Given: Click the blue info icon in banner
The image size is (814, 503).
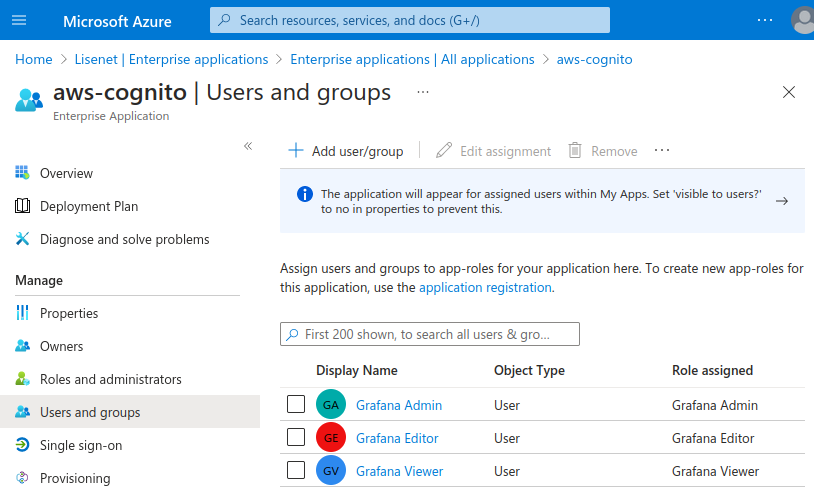Looking at the screenshot, I should click(x=305, y=194).
